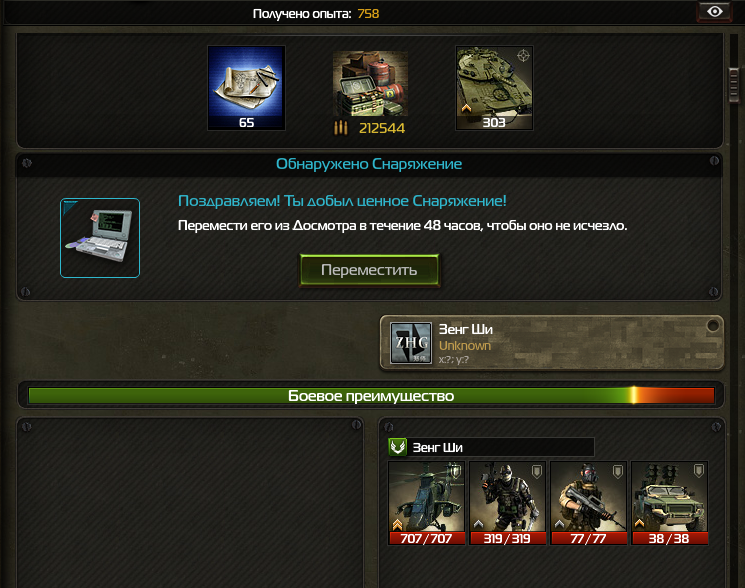
Task: Click the green faction emblem beside Зенг Ши
Action: (x=398, y=447)
